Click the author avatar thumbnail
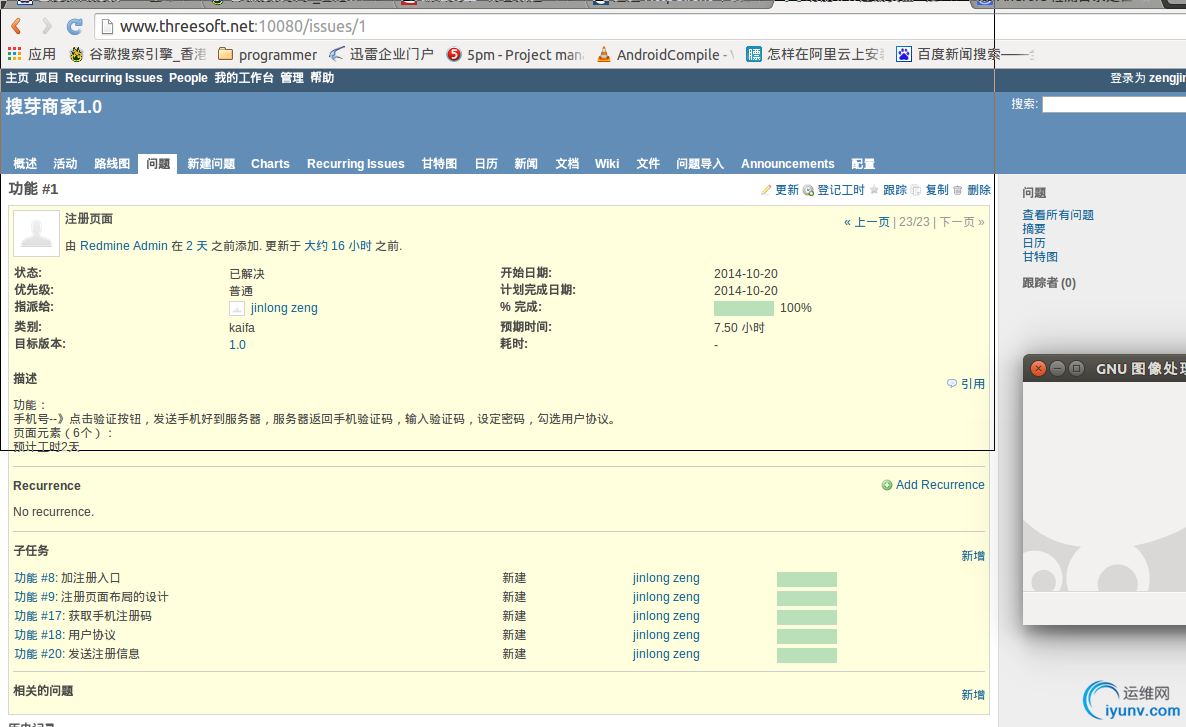Image resolution: width=1186 pixels, height=727 pixels. [36, 233]
